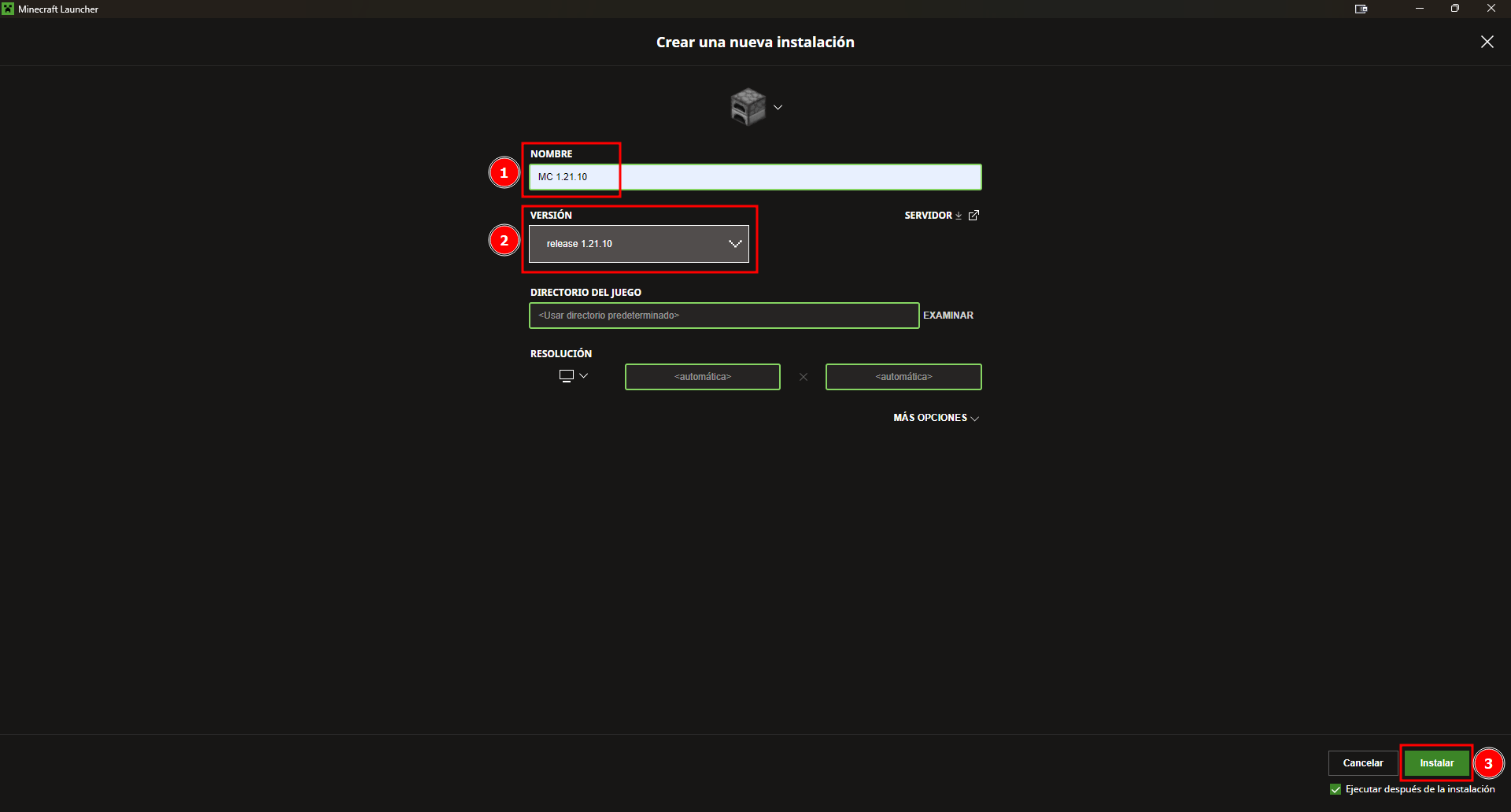Open the installation icon picker chevron
Viewport: 1511px width, 812px height.
tap(778, 107)
